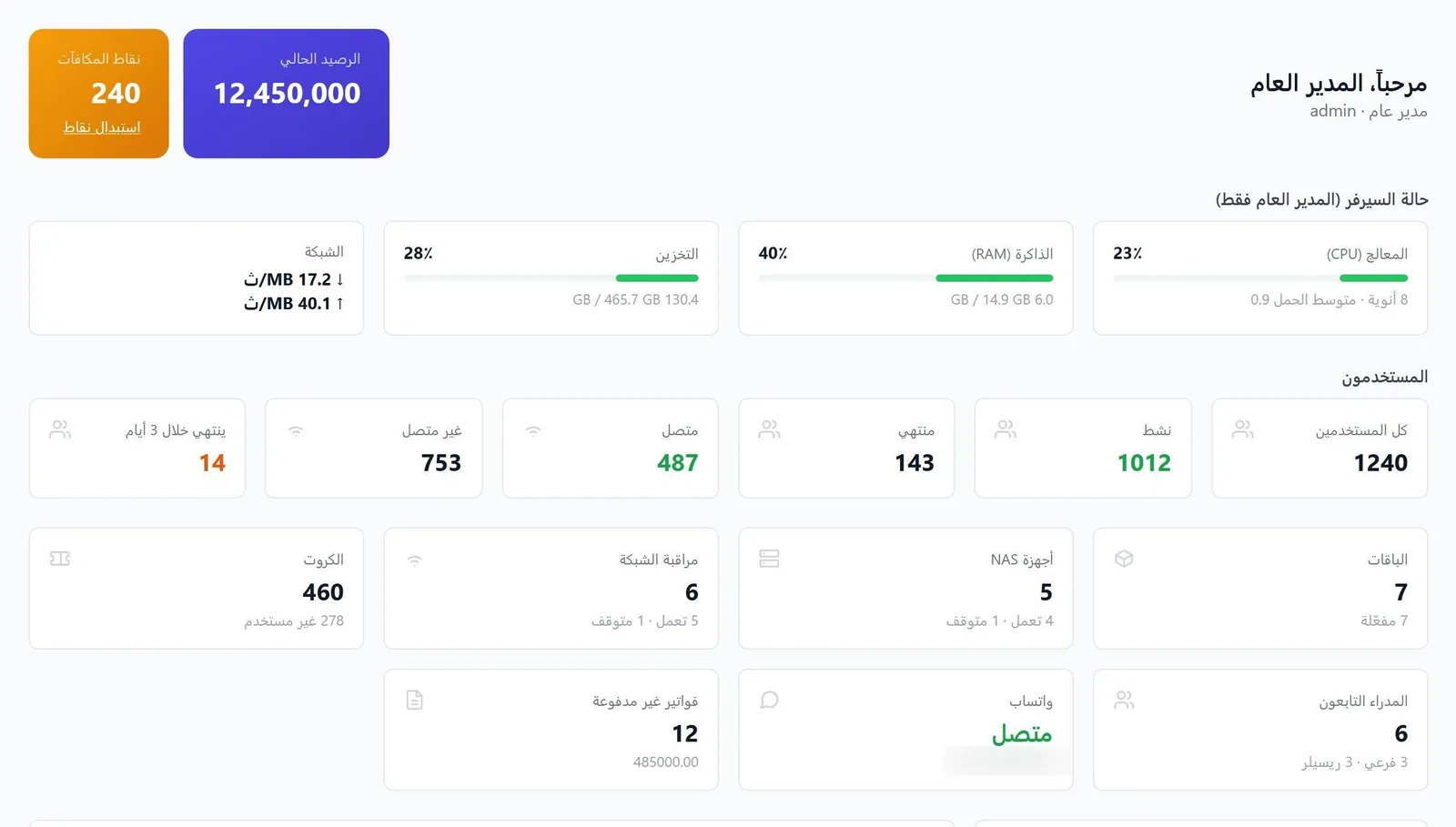Click the 3 فرعي · 3 ريسيلر subtitle
Screen dimensions: 1456x827
pyautogui.click(x=1355, y=762)
